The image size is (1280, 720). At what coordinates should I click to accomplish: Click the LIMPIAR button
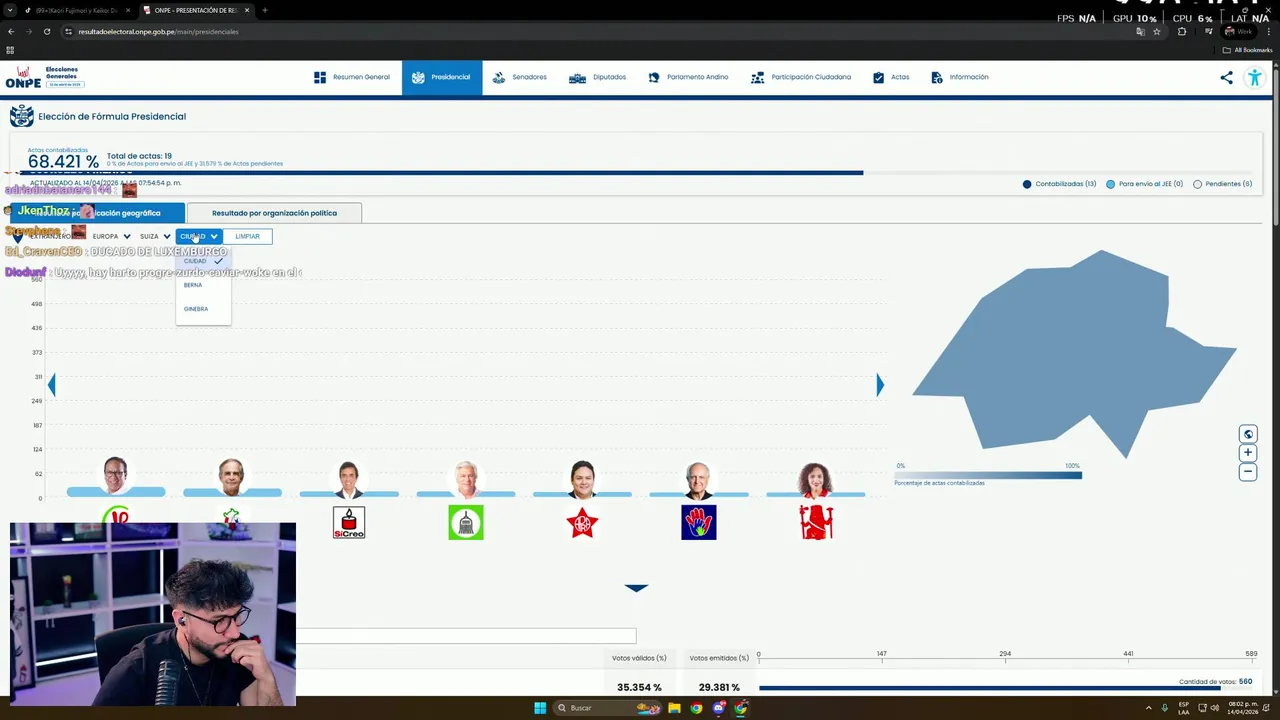247,237
